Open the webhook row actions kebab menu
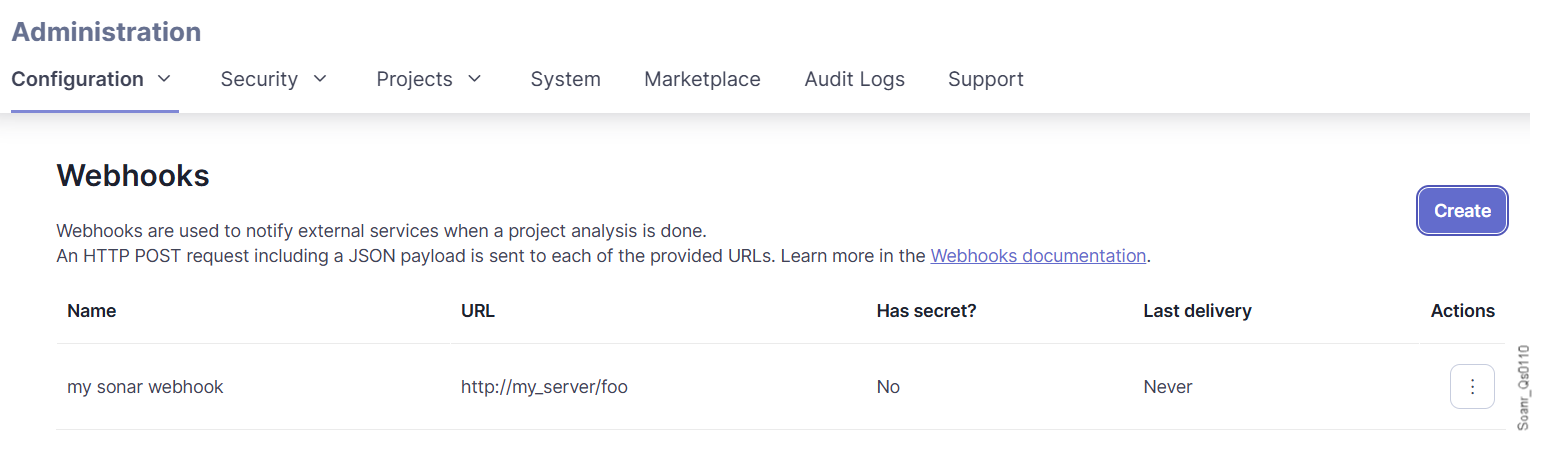The image size is (1563, 458). (1471, 387)
